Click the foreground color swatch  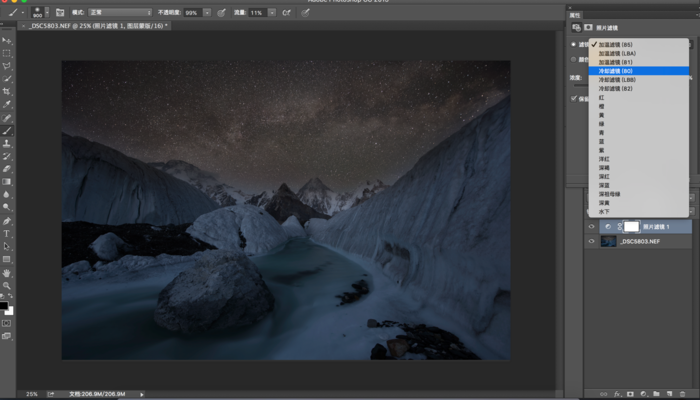point(5,304)
